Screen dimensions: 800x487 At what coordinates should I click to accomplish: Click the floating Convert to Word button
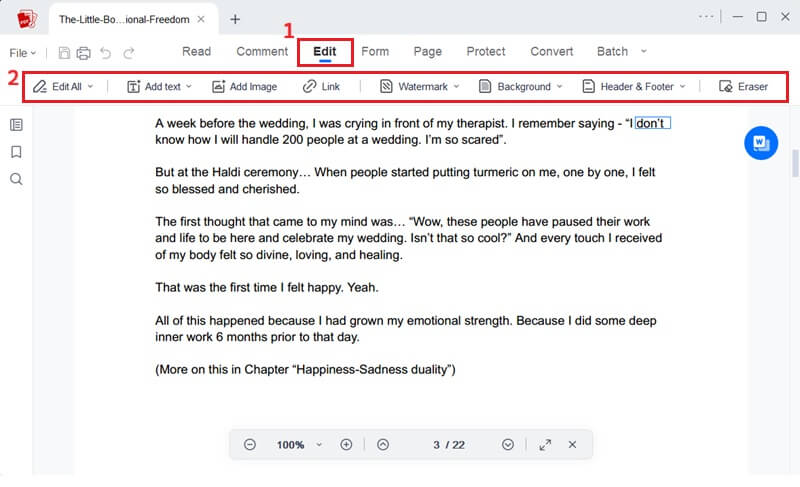[761, 143]
